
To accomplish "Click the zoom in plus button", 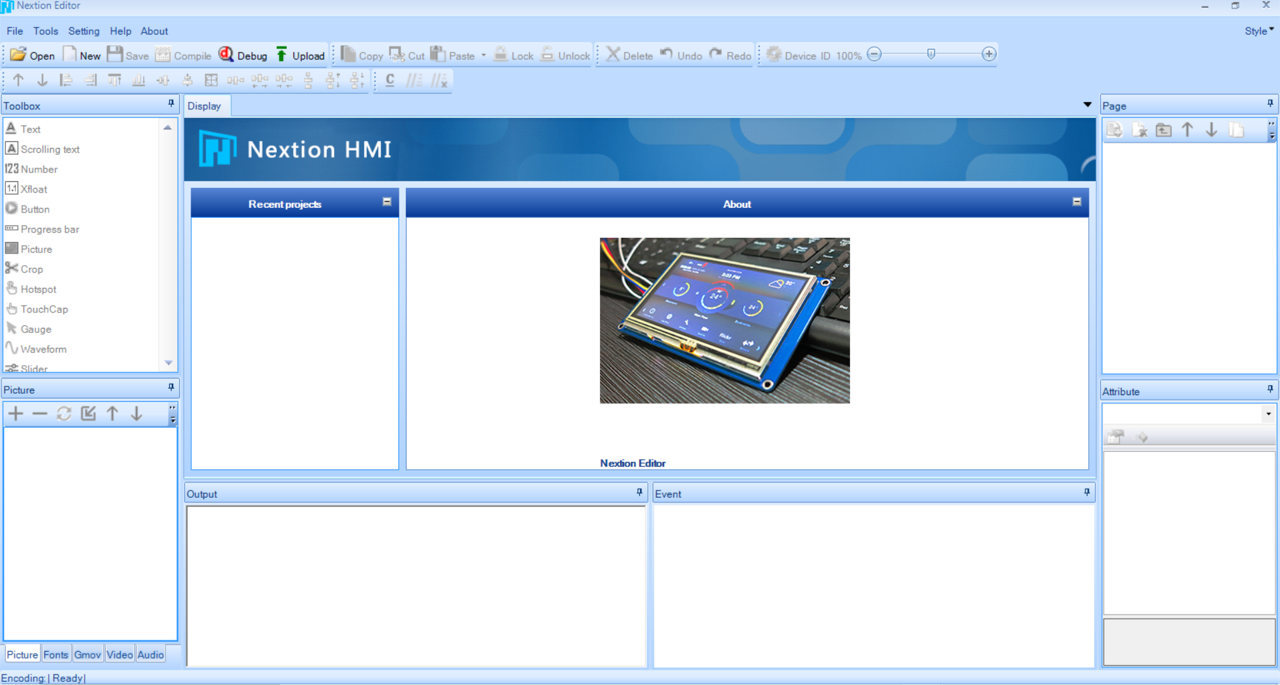I will [989, 54].
